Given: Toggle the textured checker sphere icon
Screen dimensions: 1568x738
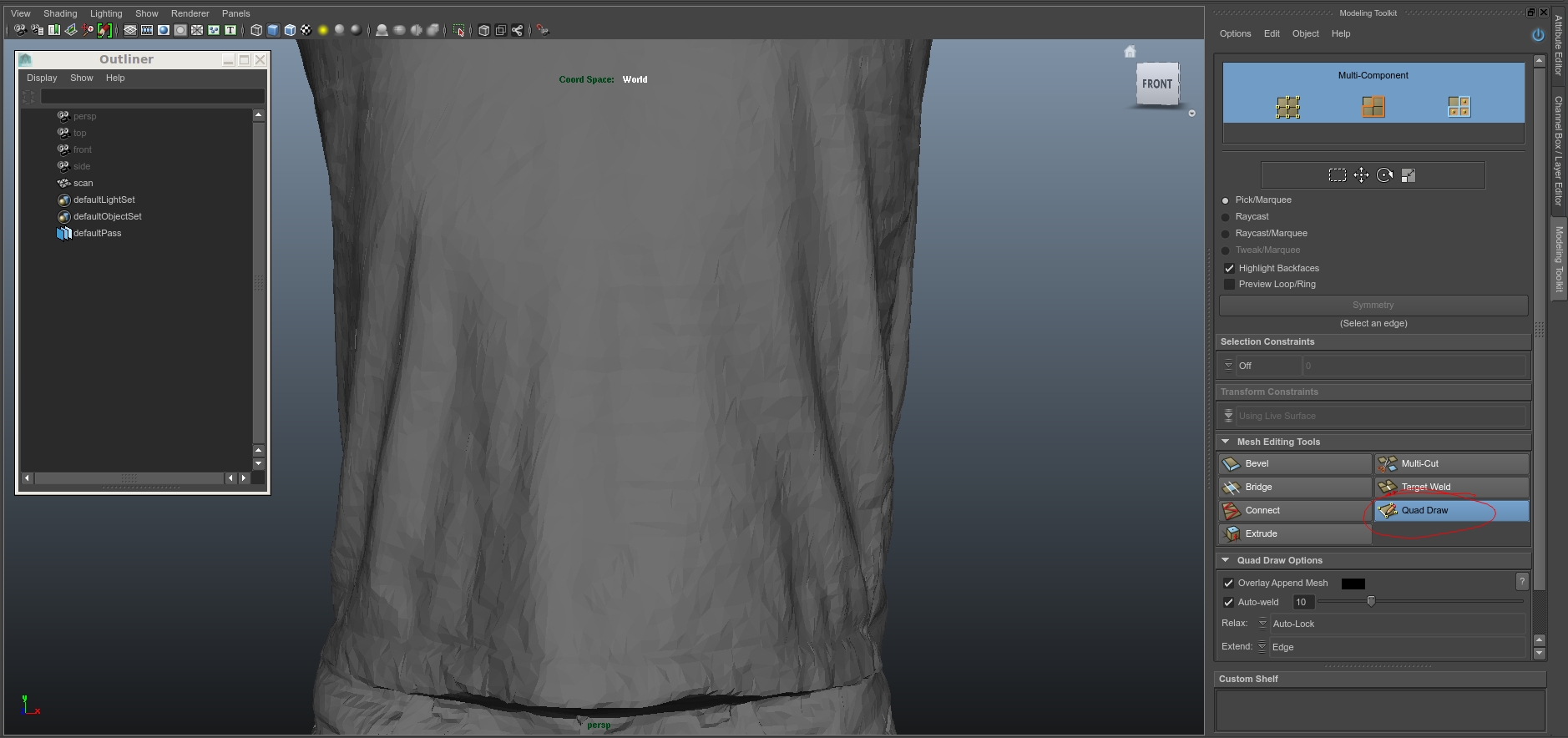Looking at the screenshot, I should pos(306,30).
